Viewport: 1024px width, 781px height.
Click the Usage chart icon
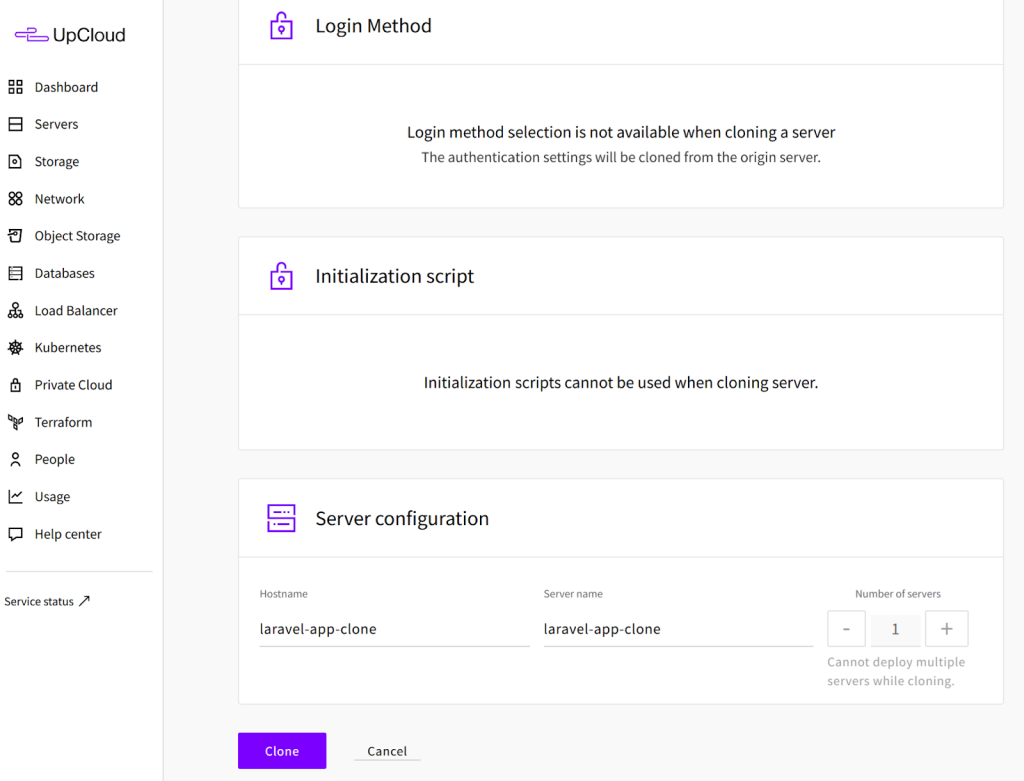pos(15,497)
